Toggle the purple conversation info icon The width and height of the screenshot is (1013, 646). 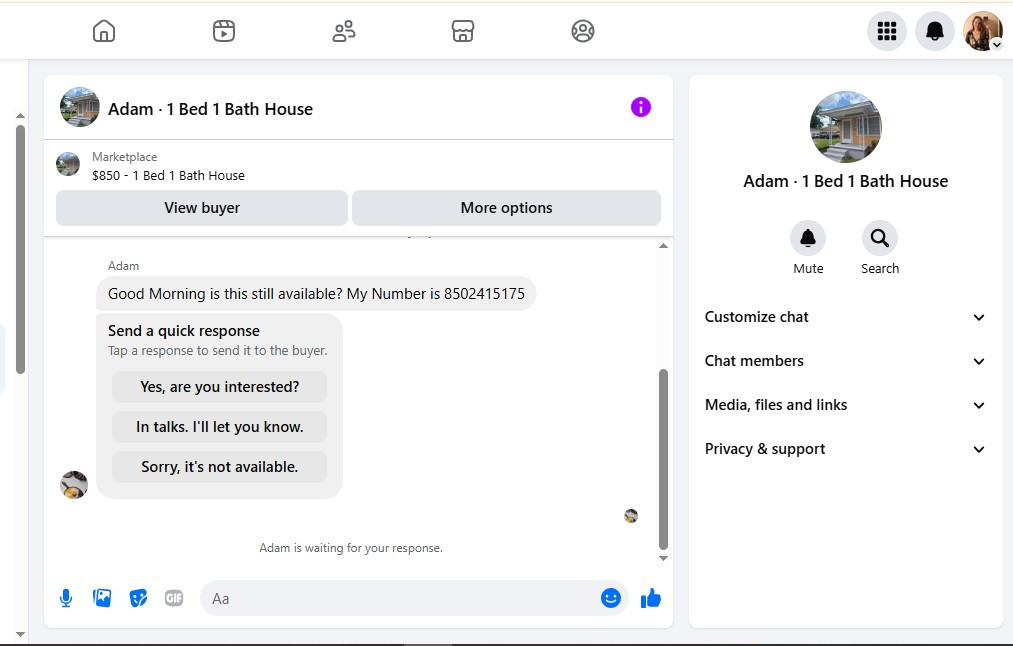pos(641,107)
